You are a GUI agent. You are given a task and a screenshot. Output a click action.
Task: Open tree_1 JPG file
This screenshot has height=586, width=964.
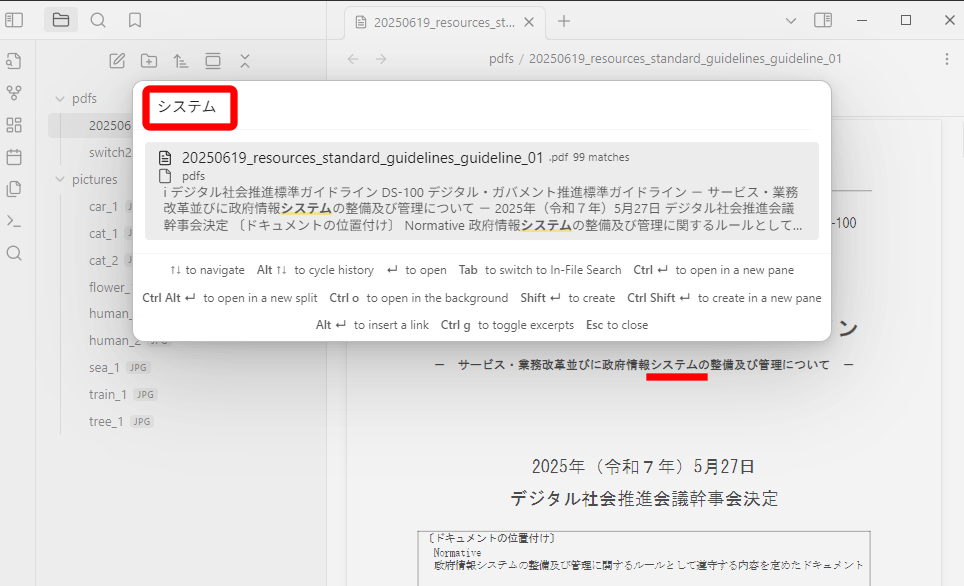(106, 422)
